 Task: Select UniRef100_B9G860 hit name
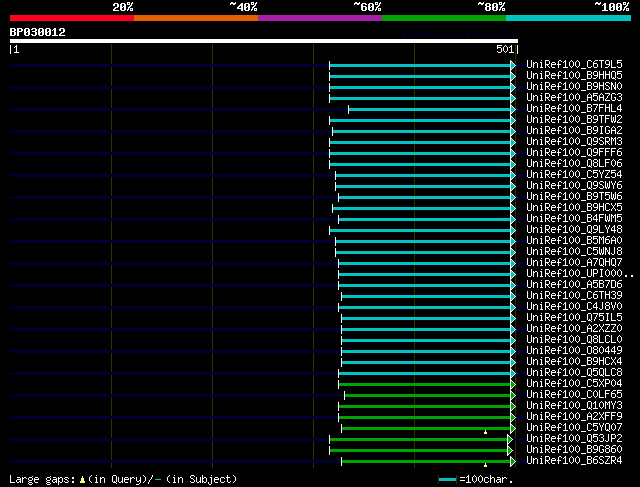(574, 450)
